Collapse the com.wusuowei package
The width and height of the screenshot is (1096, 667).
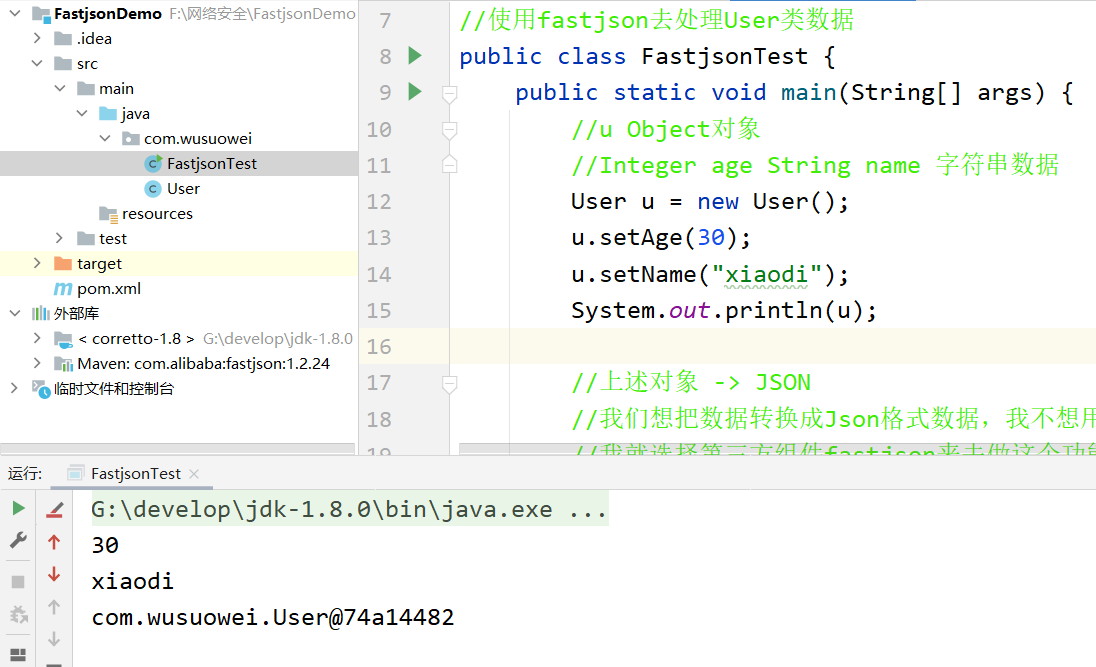pyautogui.click(x=105, y=138)
